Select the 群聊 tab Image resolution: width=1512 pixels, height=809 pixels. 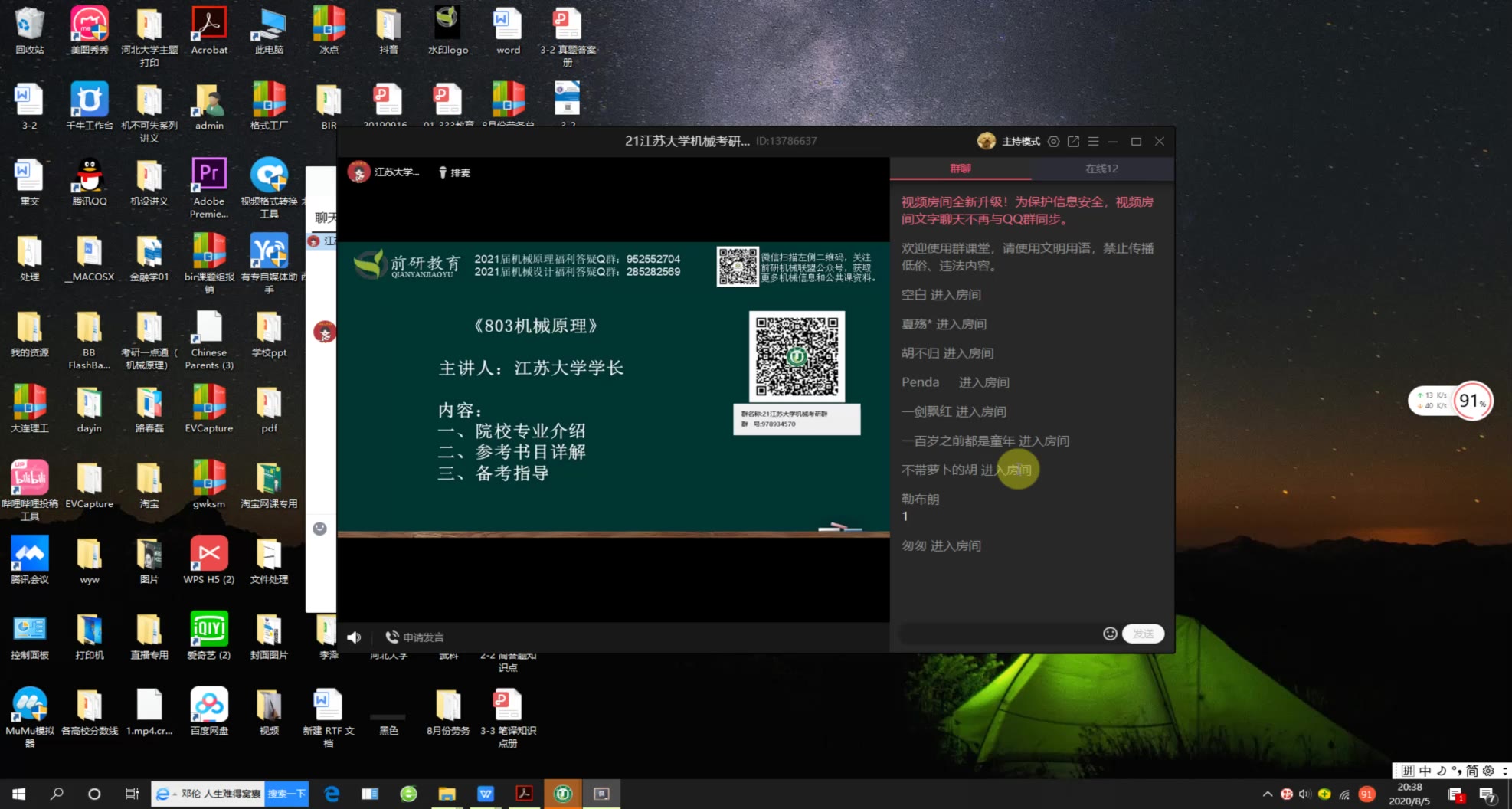(x=961, y=169)
